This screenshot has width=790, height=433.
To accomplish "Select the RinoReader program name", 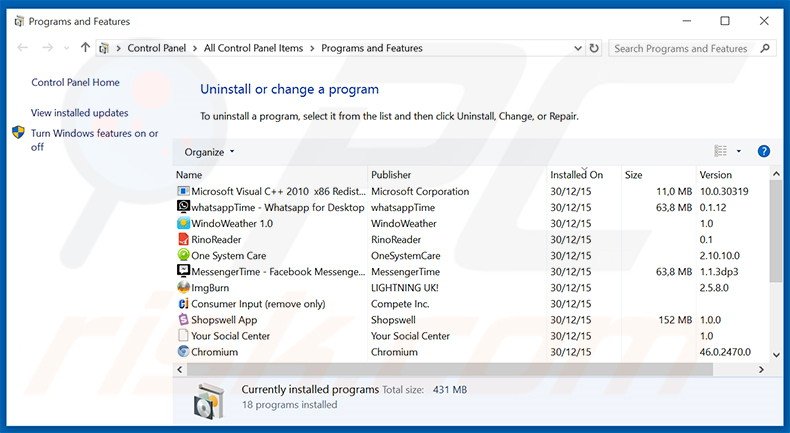I will coord(216,239).
